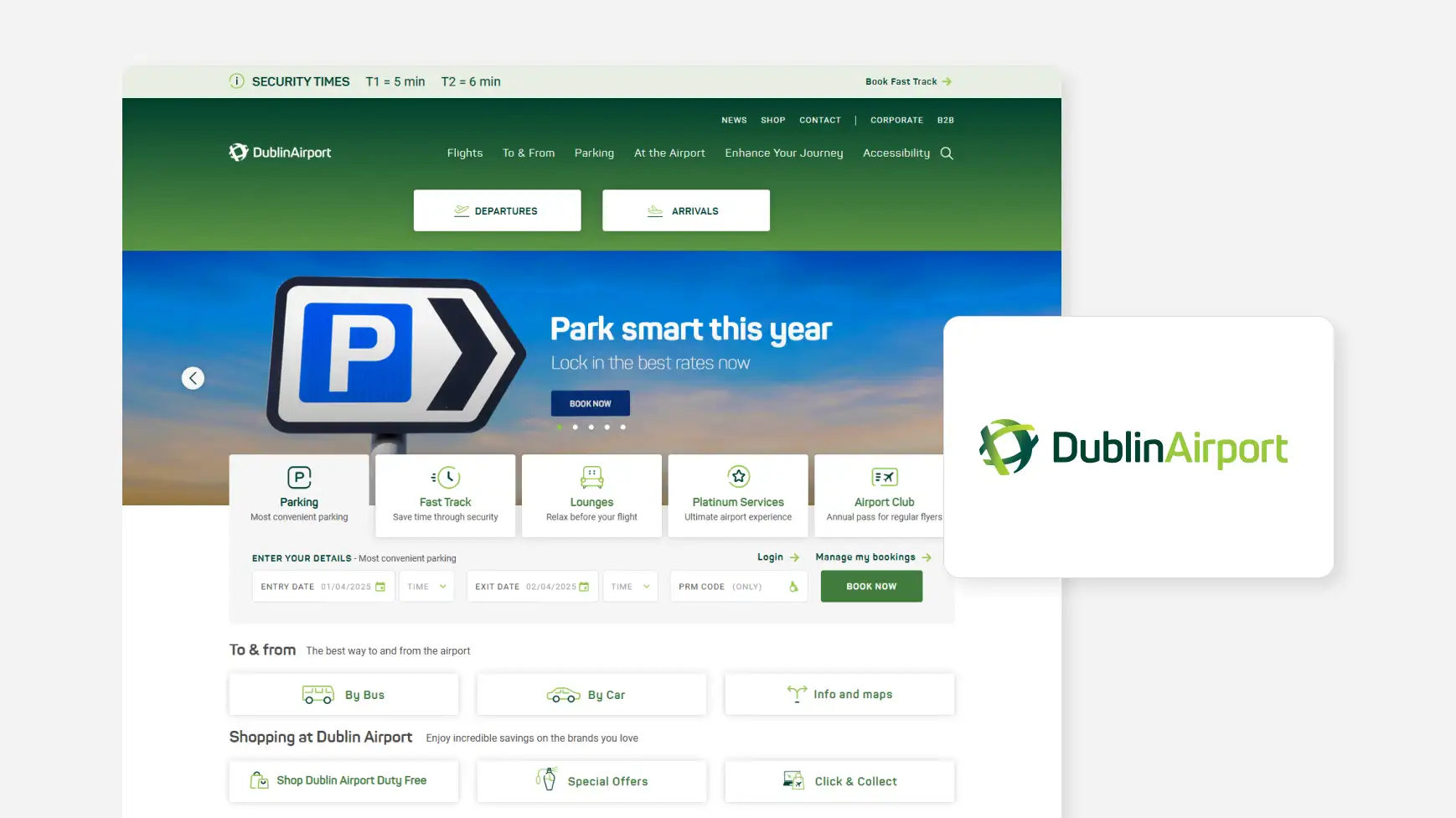This screenshot has width=1456, height=818.
Task: Click the CORPORATE link
Action: coord(896,121)
